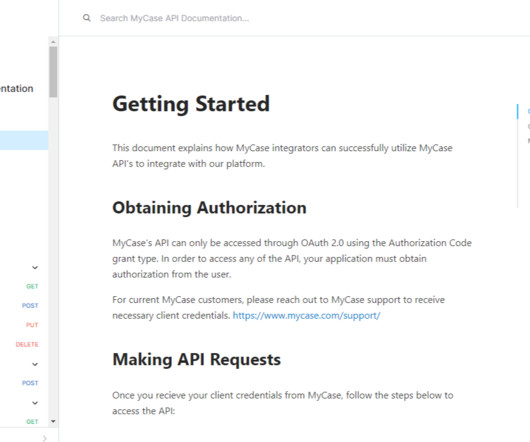This screenshot has width=530, height=442.
Task: Click the Making API Requests heading
Action: 196,359
